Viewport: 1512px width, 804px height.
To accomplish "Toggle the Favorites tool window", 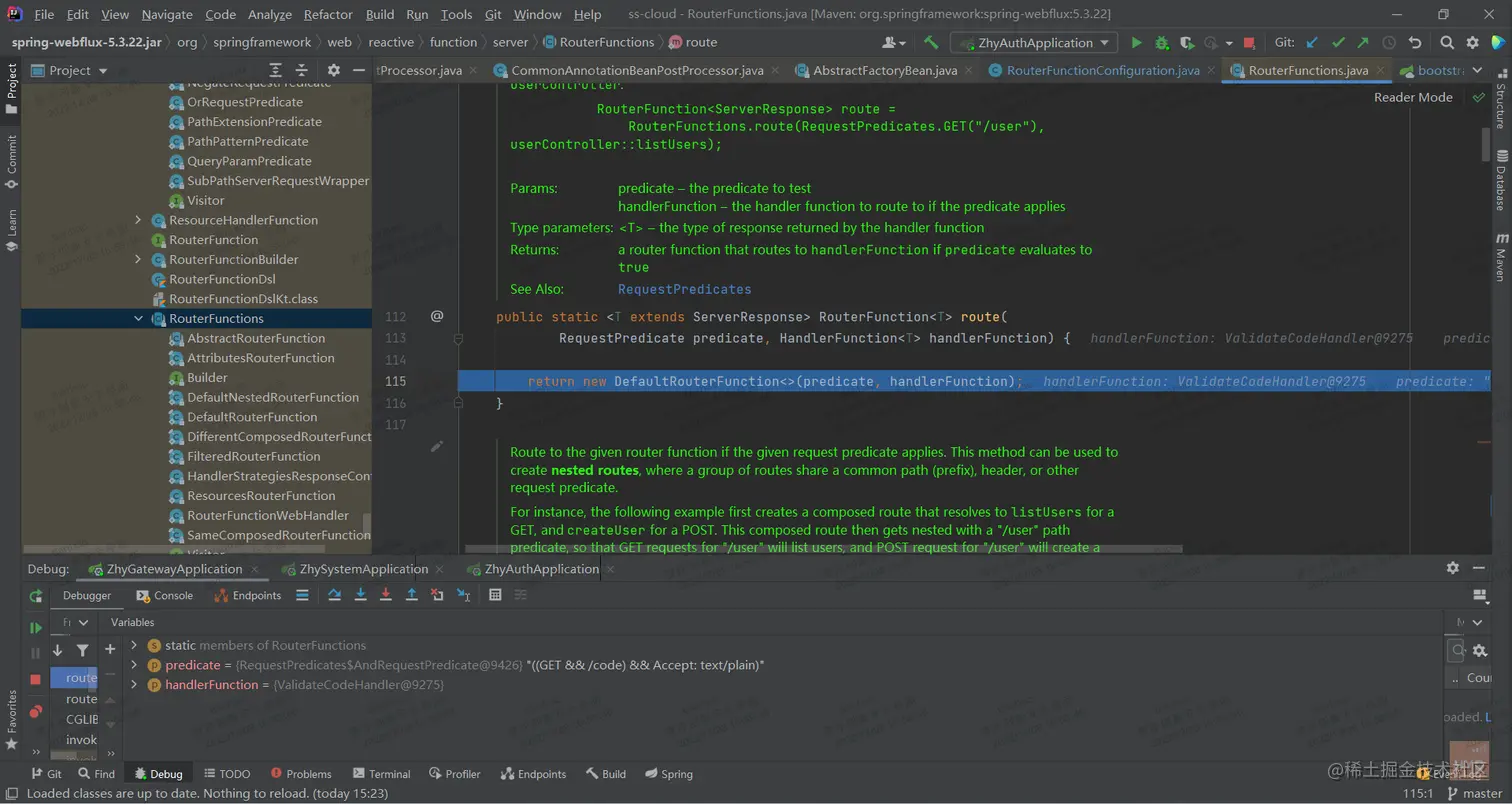I will tap(11, 719).
